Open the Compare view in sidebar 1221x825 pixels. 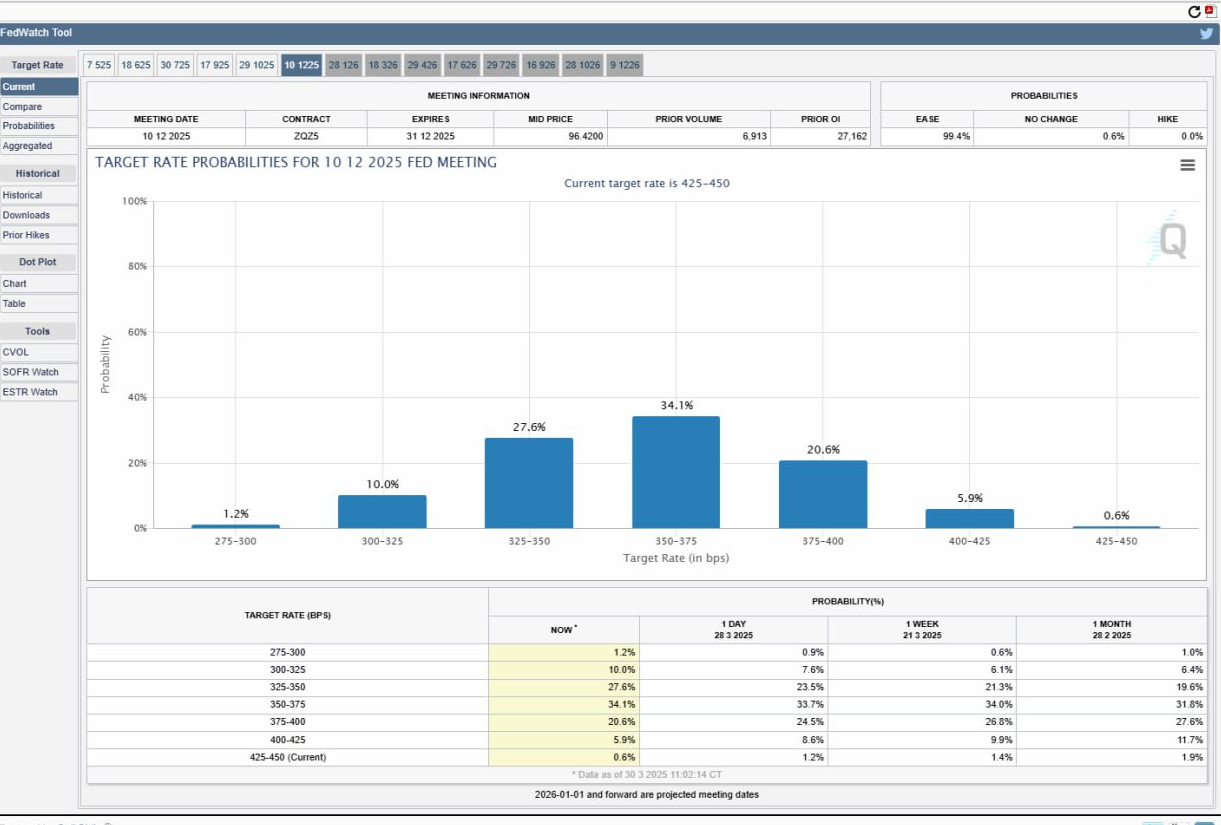click(39, 107)
